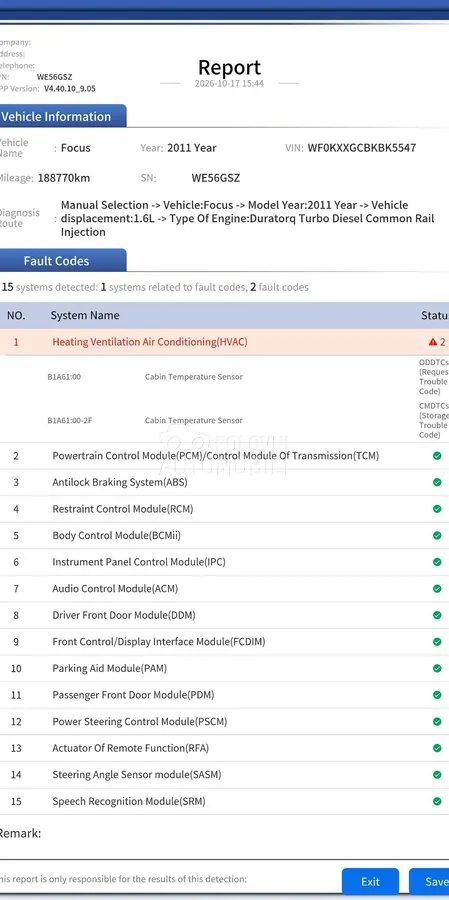Viewport: 449px width, 900px height.
Task: Select Audio Control Module(ACM) system name
Action: [x=115, y=588]
